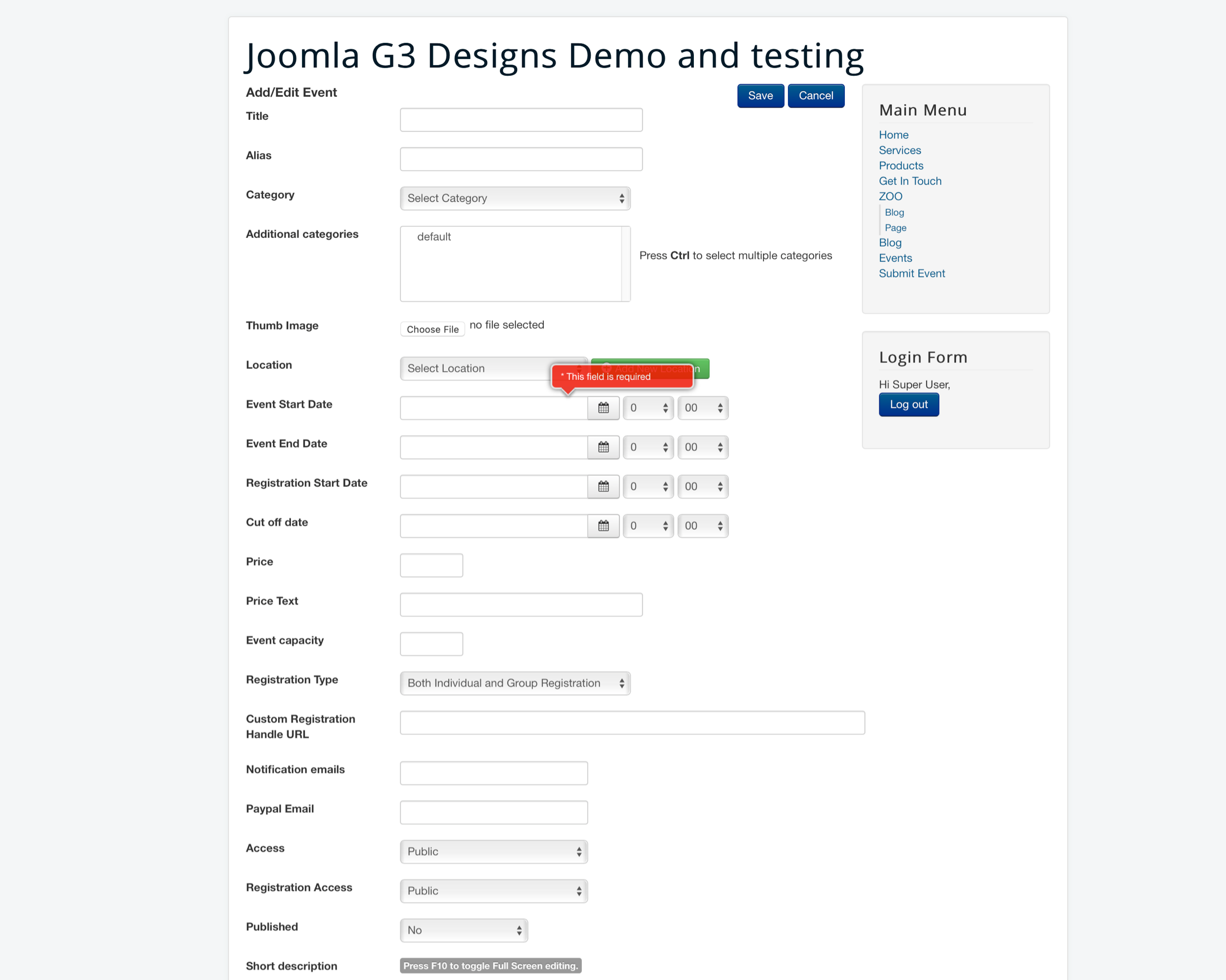
Task: Choose File for Thumb Image
Action: [x=432, y=329]
